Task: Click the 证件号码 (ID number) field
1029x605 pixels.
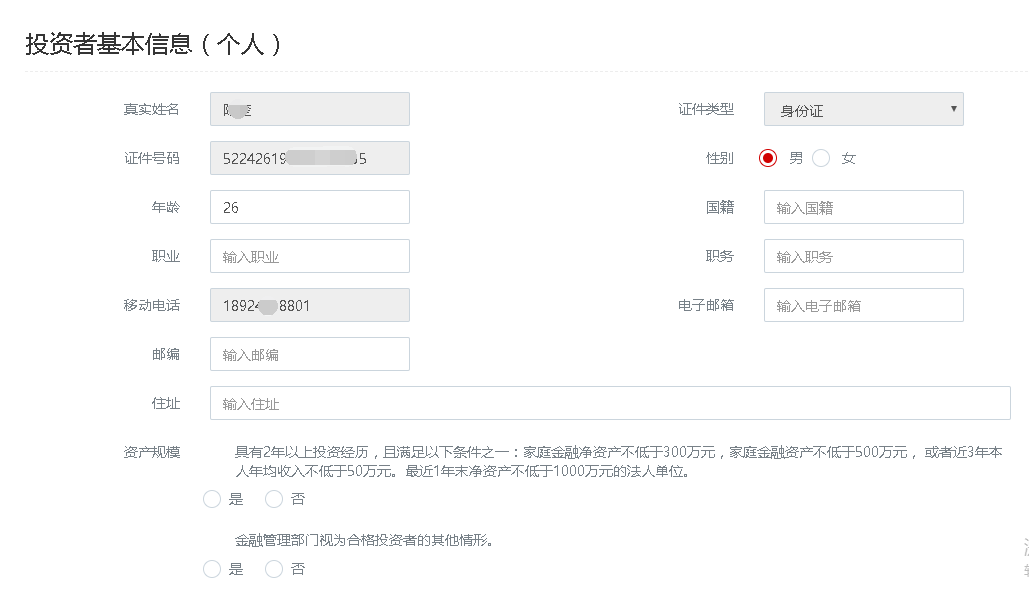Action: pyautogui.click(x=309, y=157)
